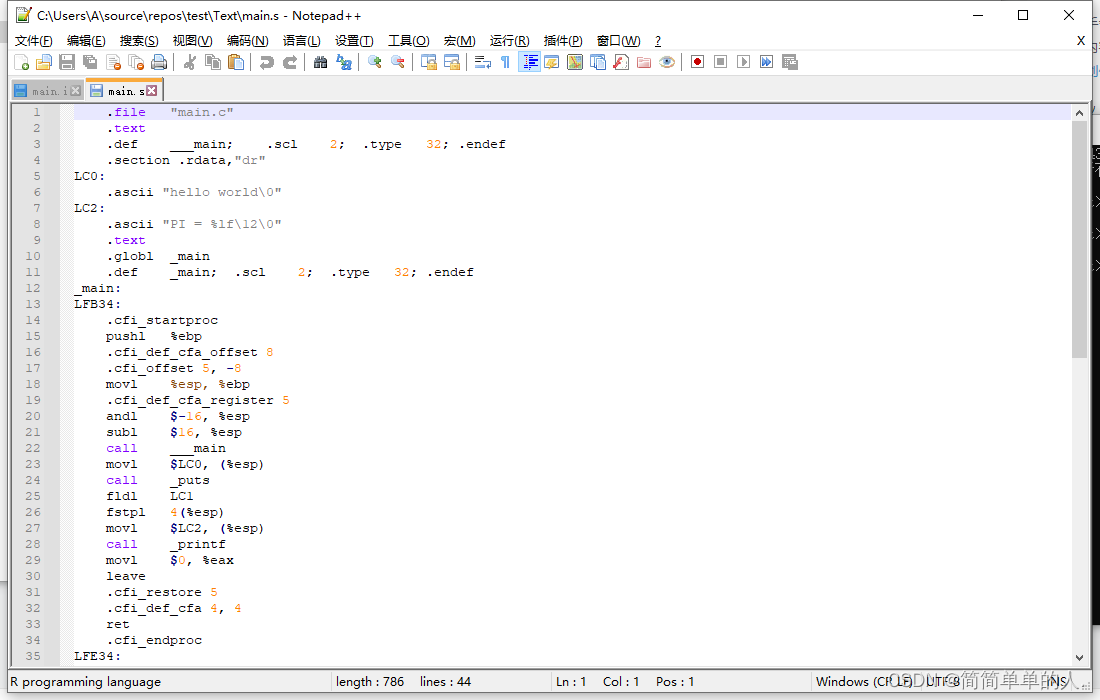Open Folder as Workspace icon
This screenshot has width=1100, height=700.
click(x=644, y=62)
